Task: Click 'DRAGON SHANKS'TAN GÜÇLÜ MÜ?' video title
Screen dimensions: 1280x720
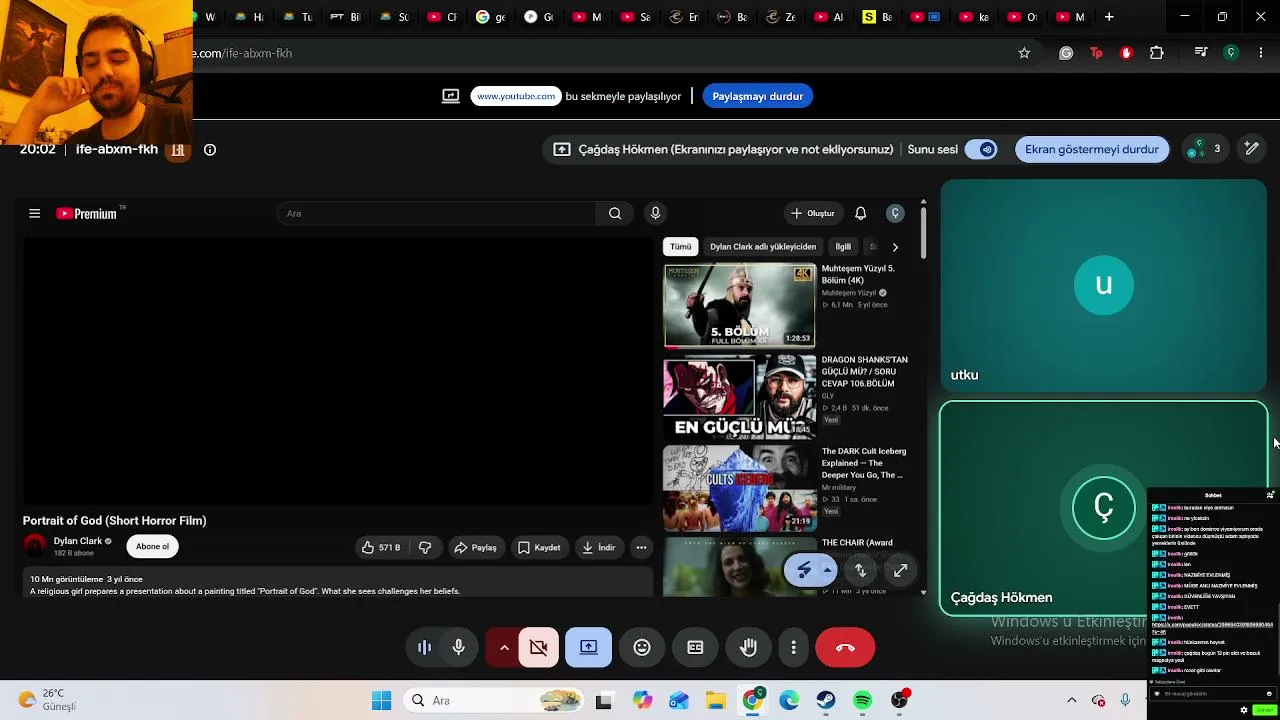Action: (865, 372)
